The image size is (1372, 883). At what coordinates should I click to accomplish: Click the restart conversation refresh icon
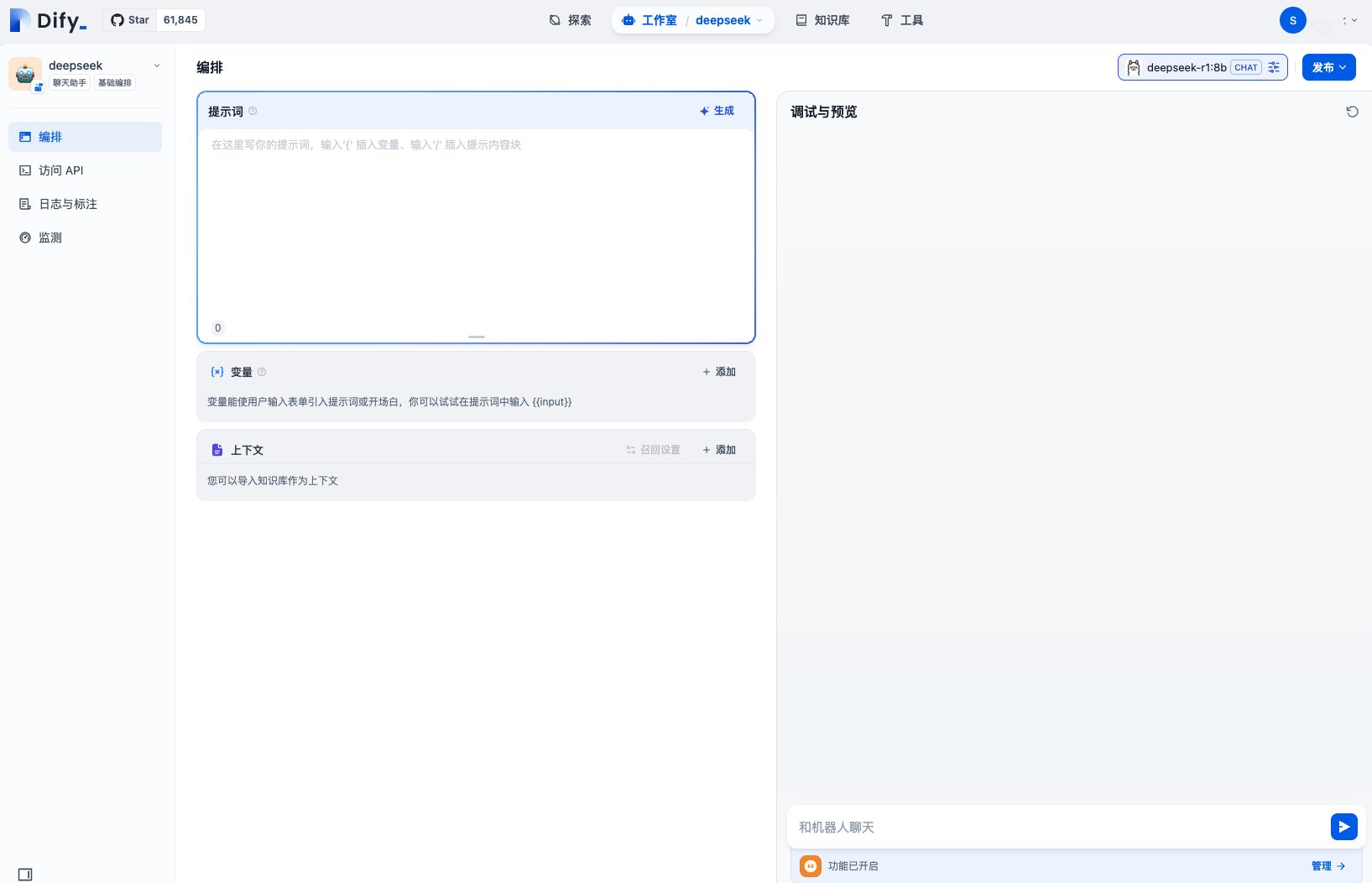1352,112
